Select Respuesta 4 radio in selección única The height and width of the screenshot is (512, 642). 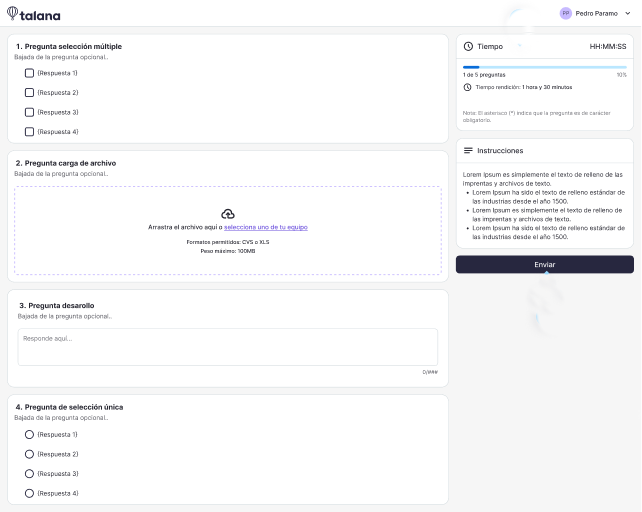29,493
